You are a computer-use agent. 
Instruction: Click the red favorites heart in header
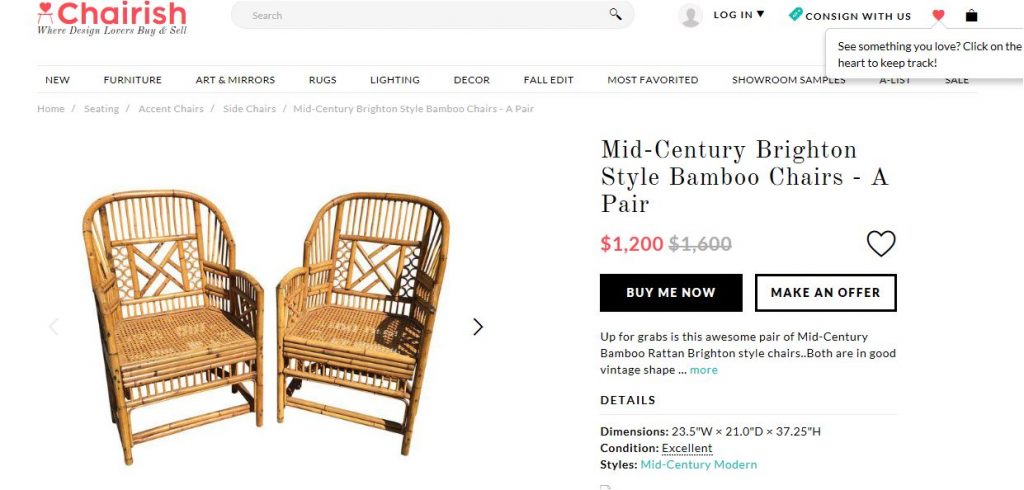click(938, 15)
